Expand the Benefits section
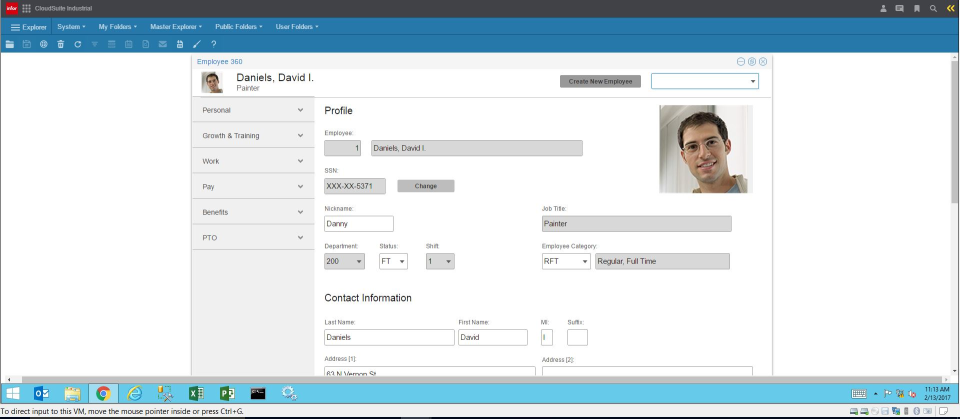 pyautogui.click(x=252, y=212)
